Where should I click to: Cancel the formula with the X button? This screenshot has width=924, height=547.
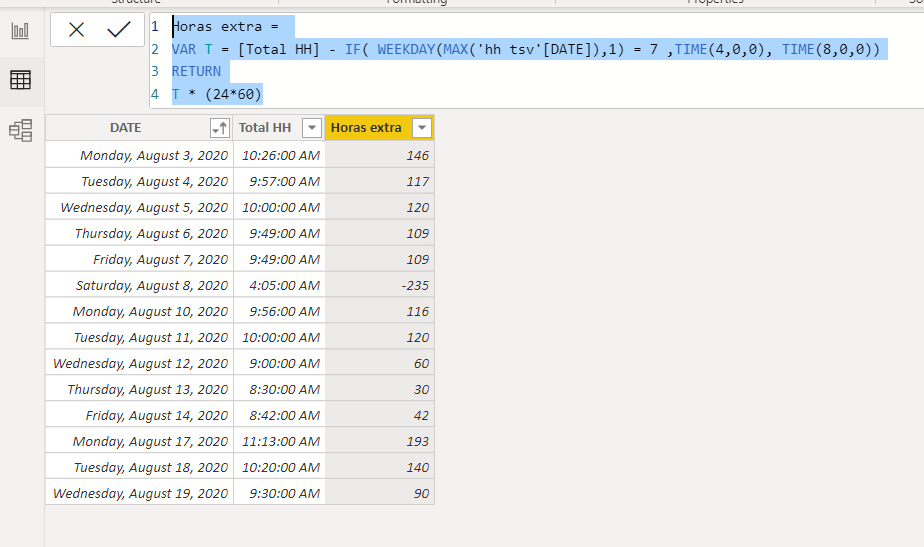point(76,29)
